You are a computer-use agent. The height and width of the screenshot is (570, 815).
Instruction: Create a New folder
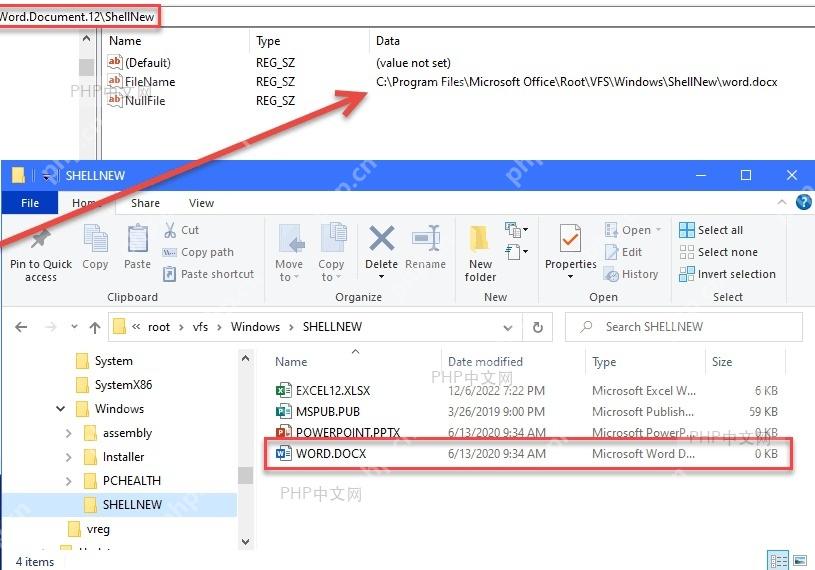[480, 254]
